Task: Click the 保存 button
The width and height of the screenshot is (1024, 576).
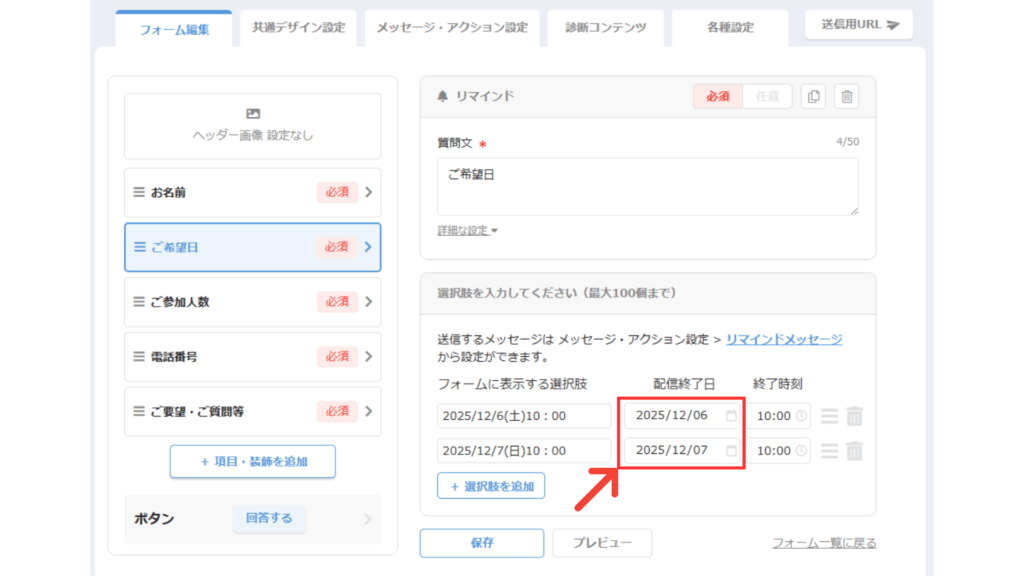Action: pyautogui.click(x=481, y=543)
